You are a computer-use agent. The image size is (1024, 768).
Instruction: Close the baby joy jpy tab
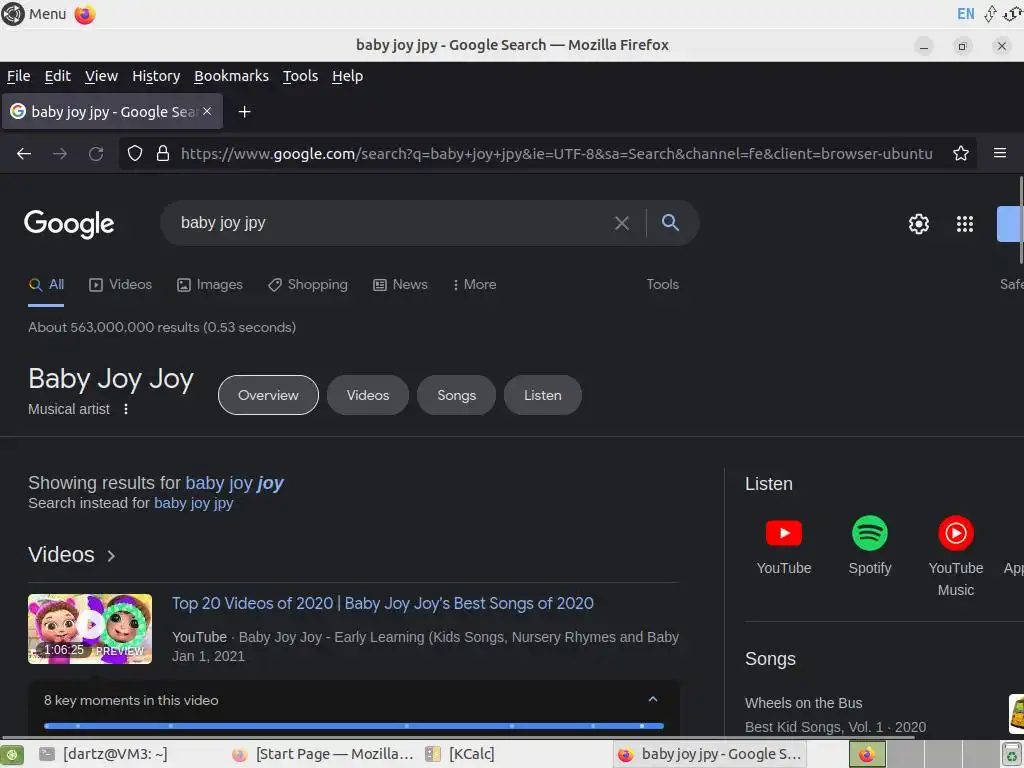pyautogui.click(x=207, y=111)
